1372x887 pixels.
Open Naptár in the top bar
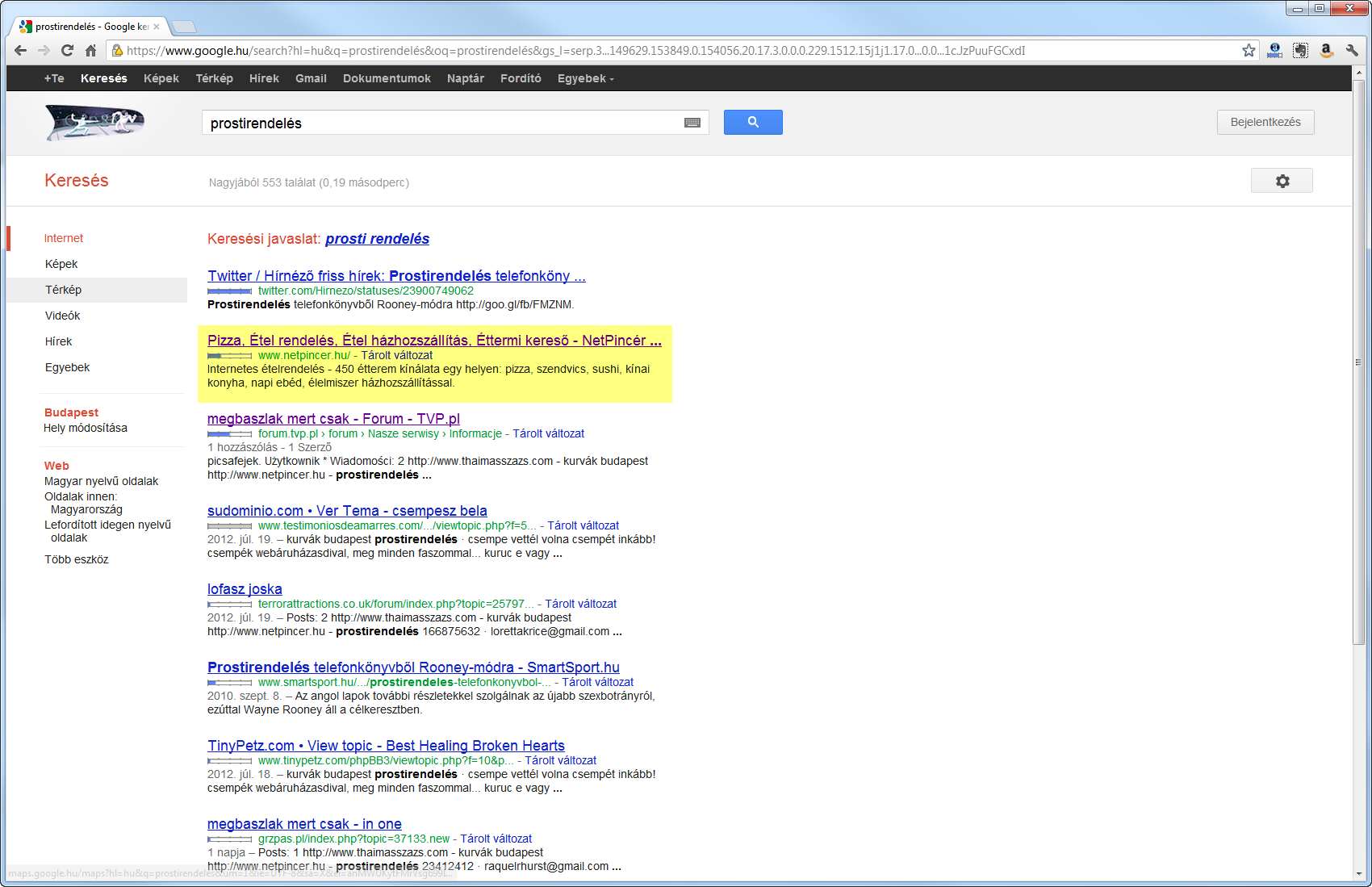point(466,78)
